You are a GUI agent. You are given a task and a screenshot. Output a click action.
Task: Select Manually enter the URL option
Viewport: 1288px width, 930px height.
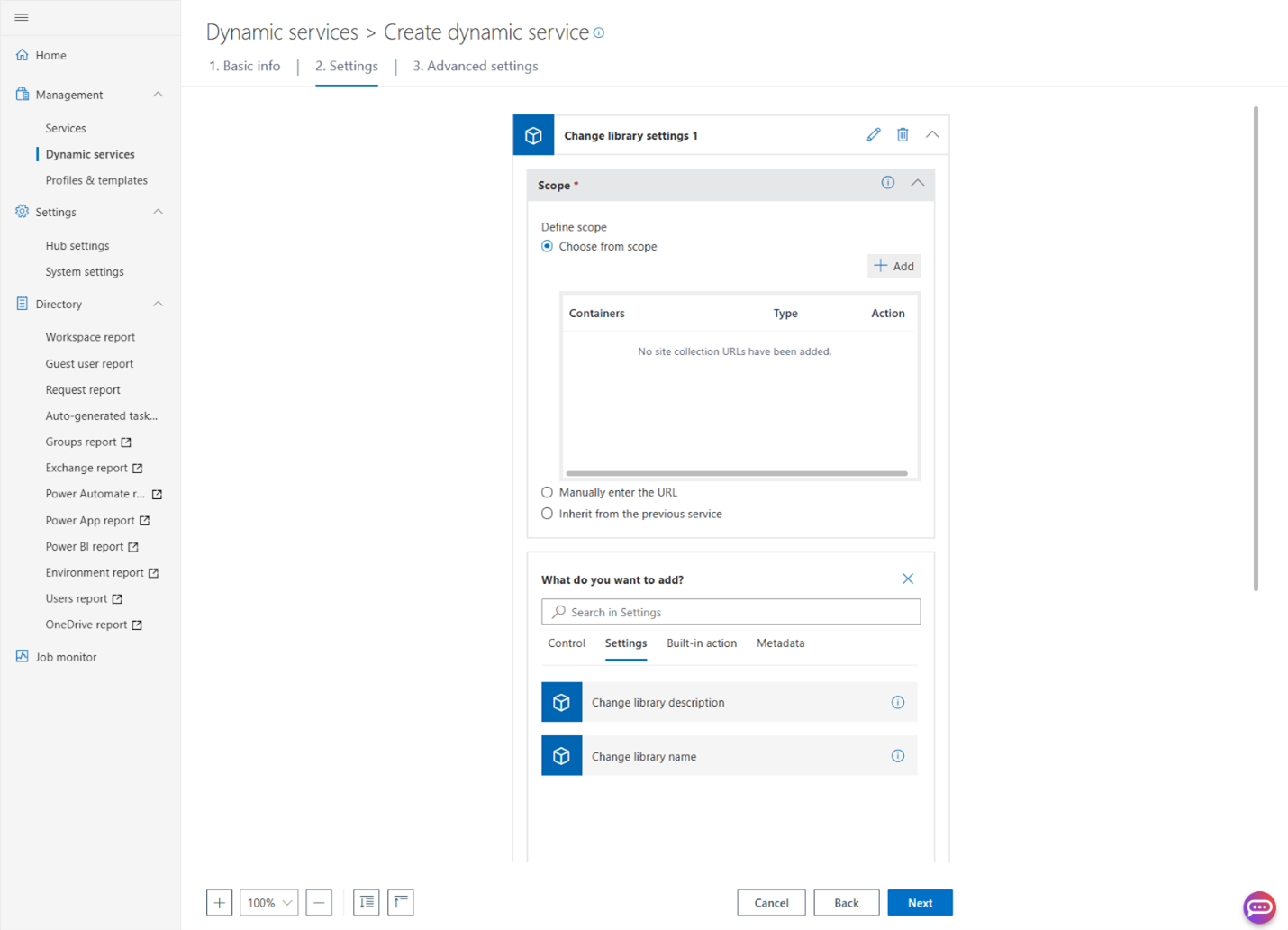[x=547, y=492]
